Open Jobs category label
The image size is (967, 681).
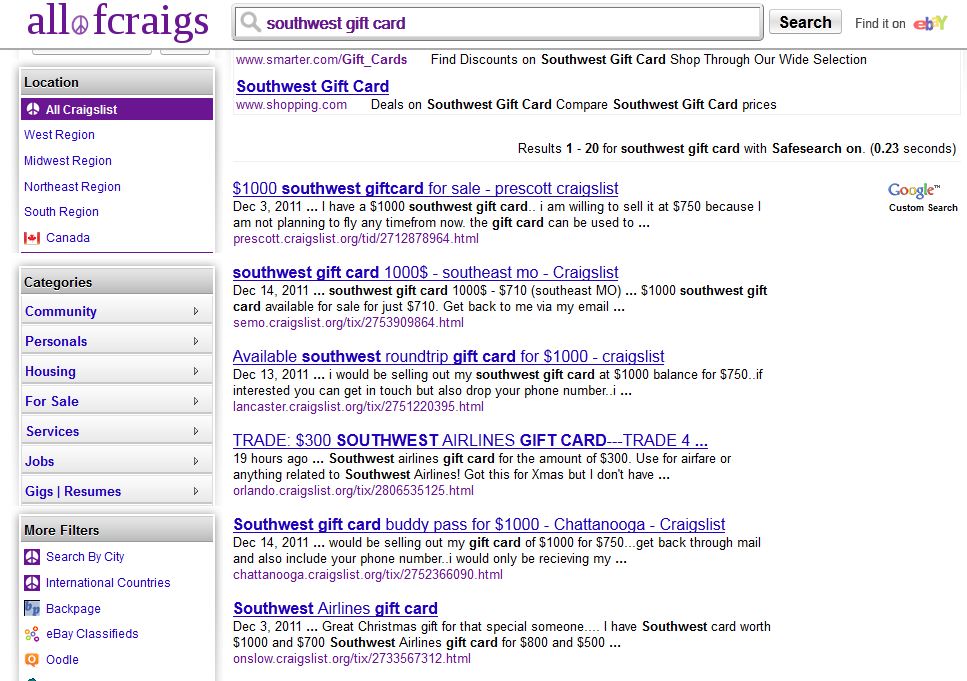[x=39, y=461]
